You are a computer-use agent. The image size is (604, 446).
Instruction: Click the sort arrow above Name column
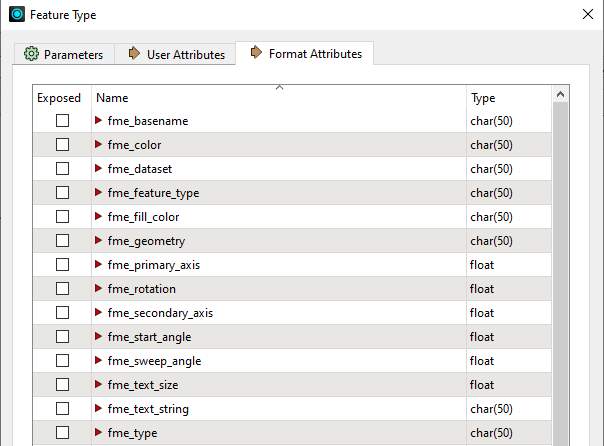pyautogui.click(x=279, y=89)
